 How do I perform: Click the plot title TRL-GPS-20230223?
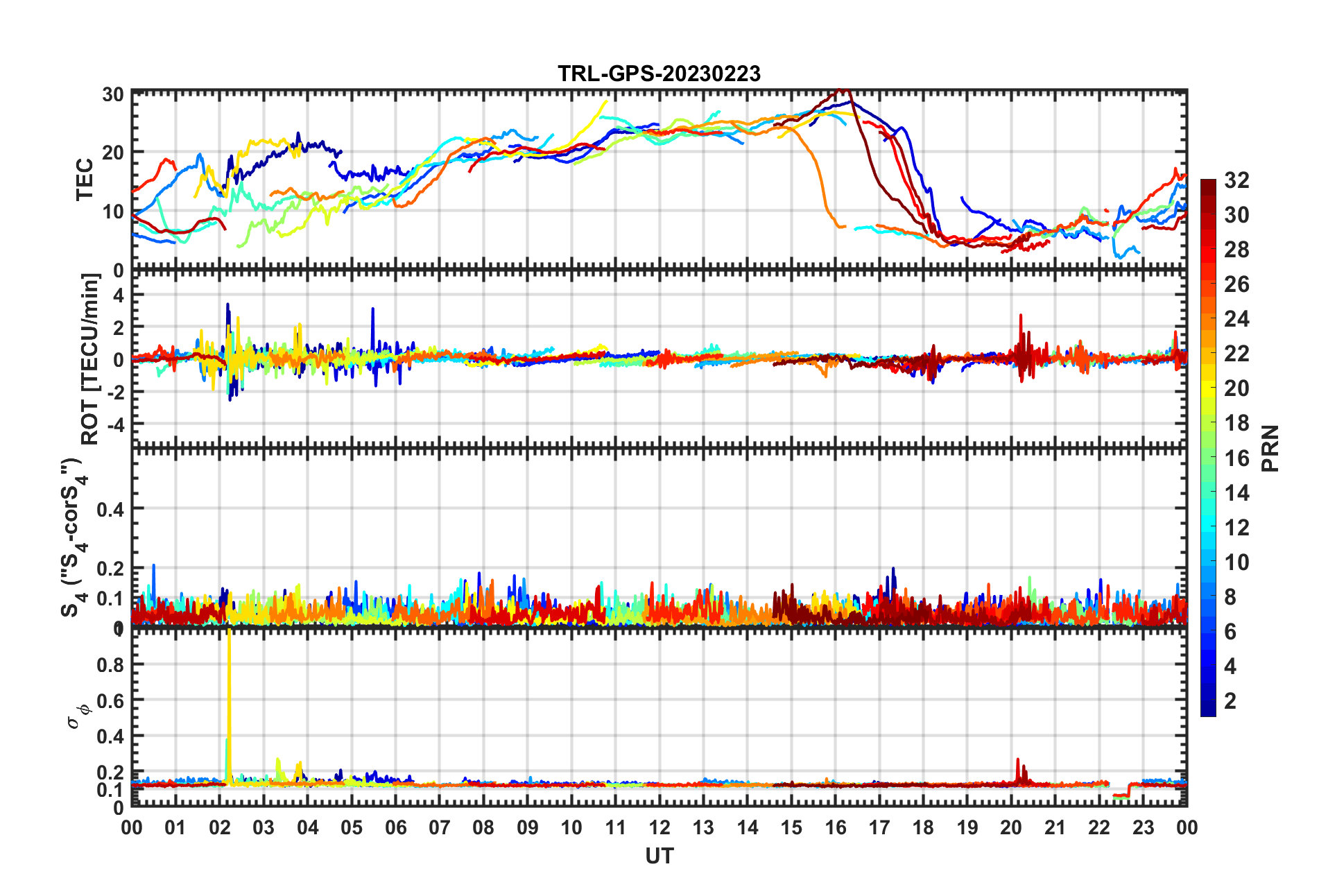tap(659, 74)
